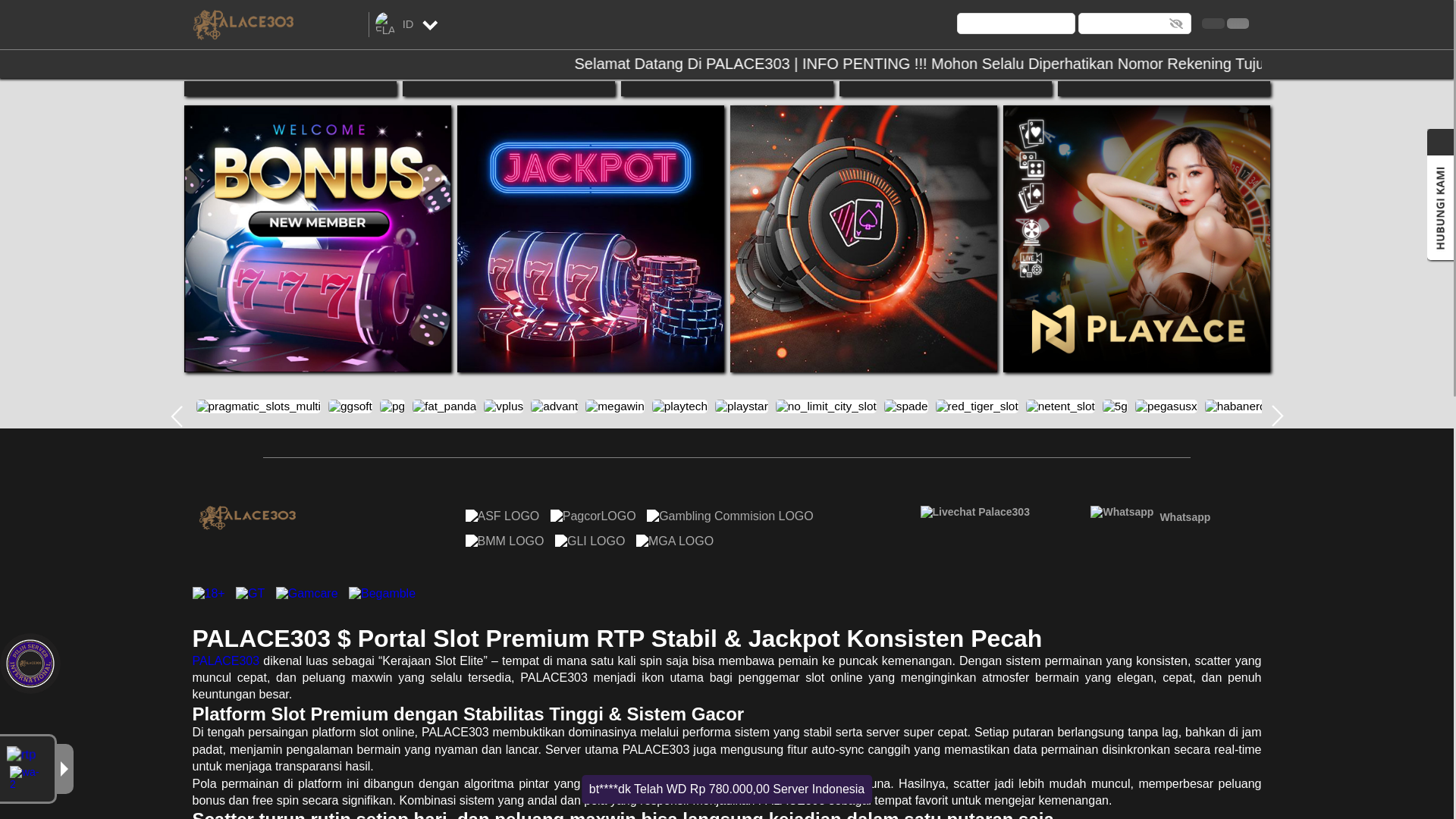Focus the username input field
Screen dimensions: 1456x819
[1015, 24]
